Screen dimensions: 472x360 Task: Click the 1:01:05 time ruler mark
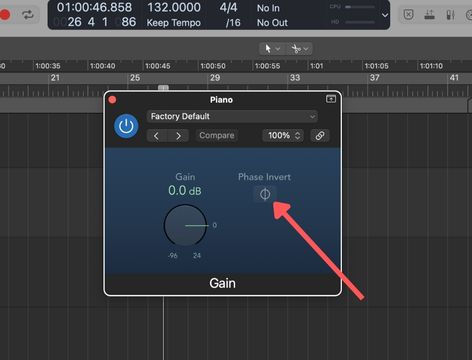377,66
